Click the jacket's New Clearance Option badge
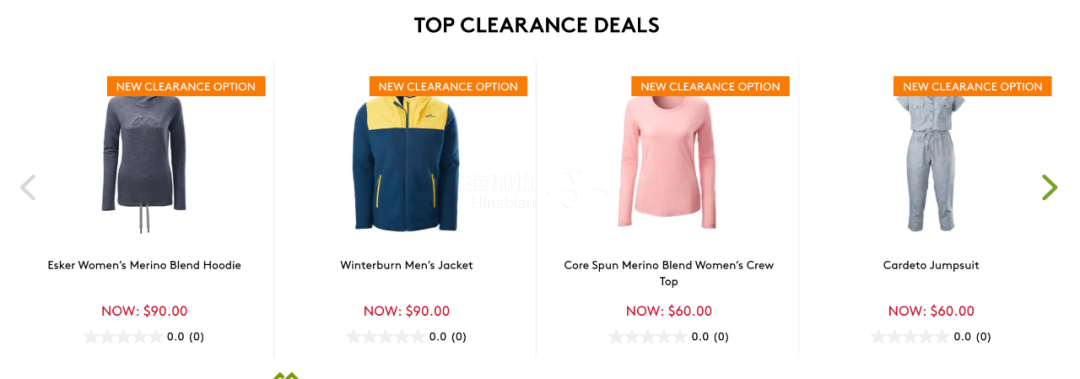 coord(448,86)
